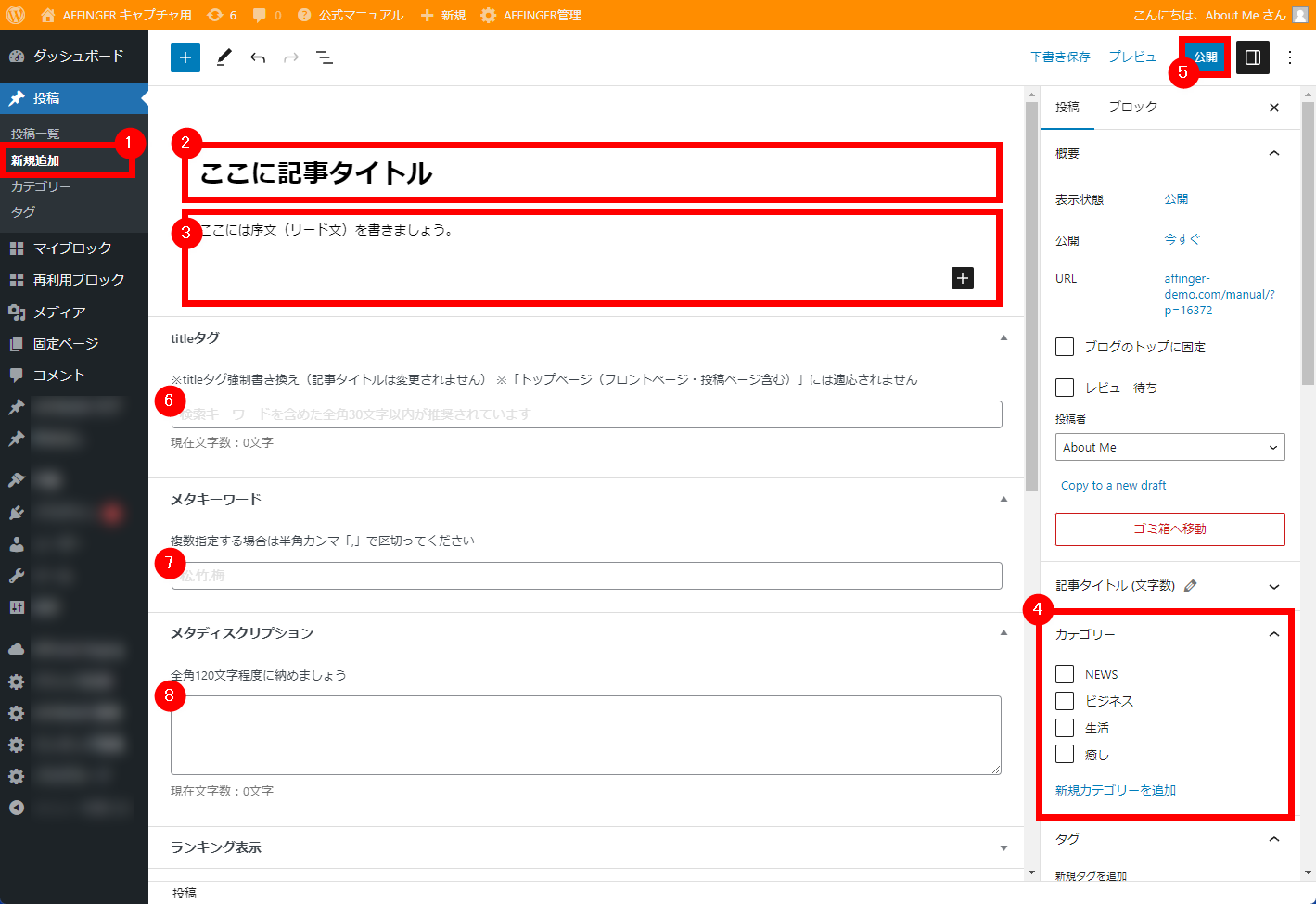Click the ここに記事タイトル title field
This screenshot has height=904, width=1316.
(x=592, y=172)
